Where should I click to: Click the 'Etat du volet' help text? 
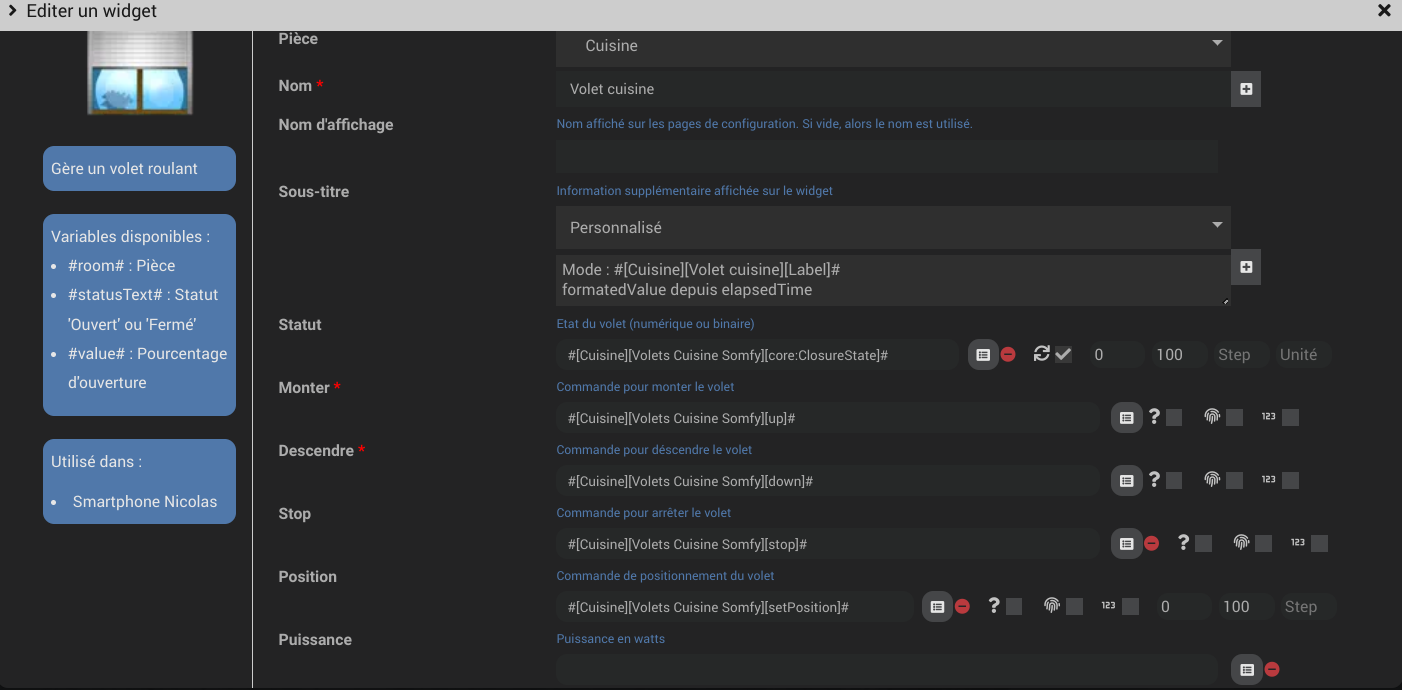[655, 324]
